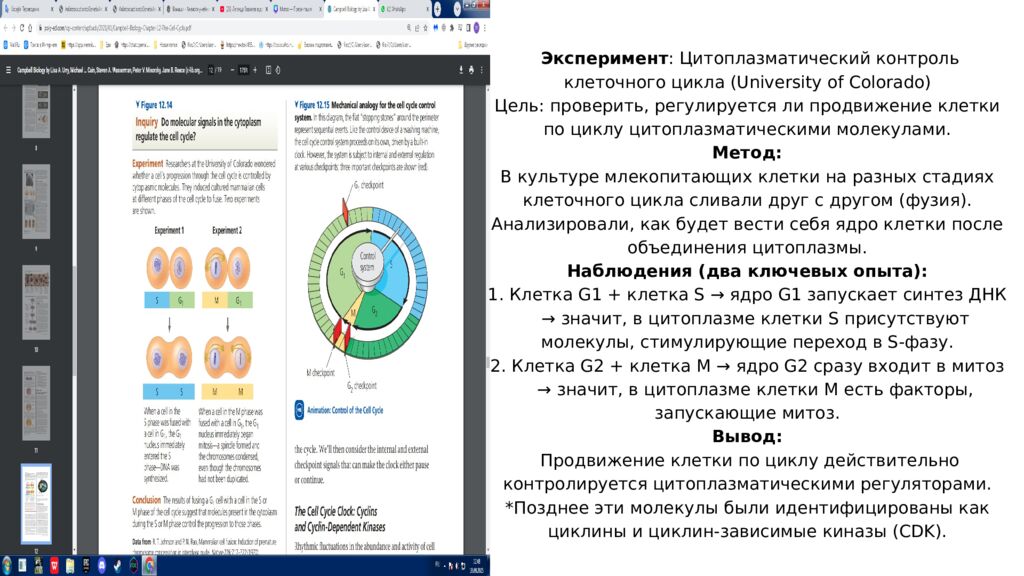Toggle the PDF viewer sidebar menu

8,71
